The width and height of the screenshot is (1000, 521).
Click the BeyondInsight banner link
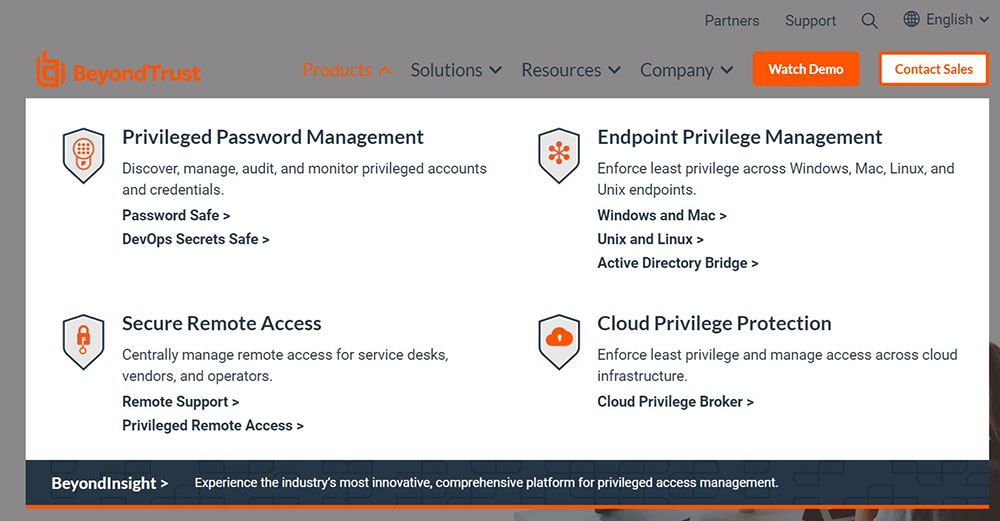(110, 483)
